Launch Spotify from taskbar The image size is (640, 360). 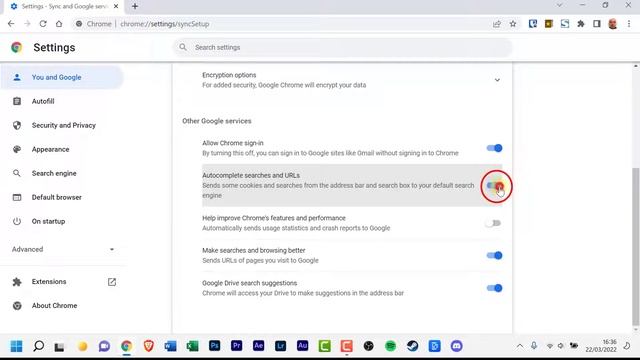(391, 346)
